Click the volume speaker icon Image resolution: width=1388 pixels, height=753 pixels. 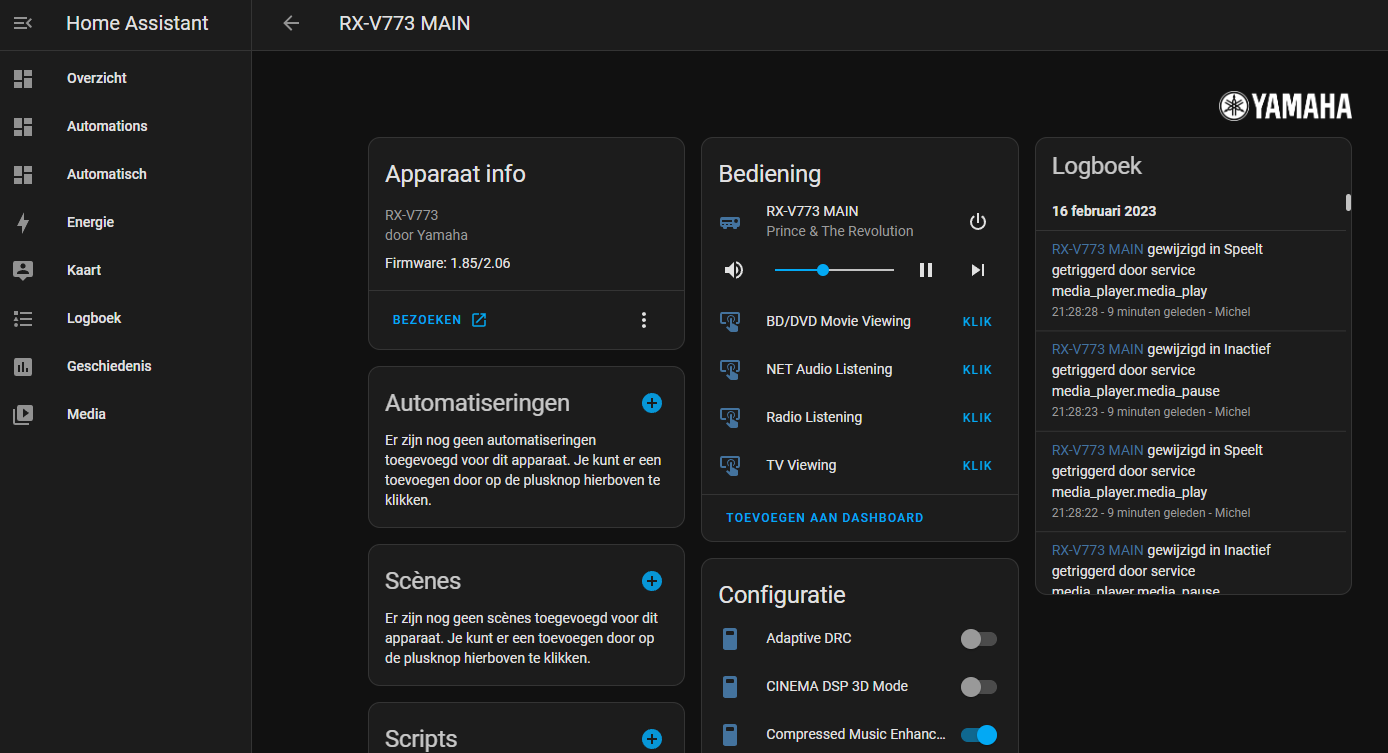click(734, 269)
